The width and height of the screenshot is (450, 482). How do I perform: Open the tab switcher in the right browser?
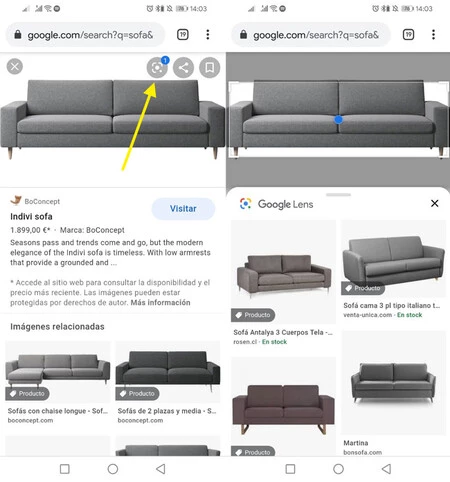[x=408, y=35]
